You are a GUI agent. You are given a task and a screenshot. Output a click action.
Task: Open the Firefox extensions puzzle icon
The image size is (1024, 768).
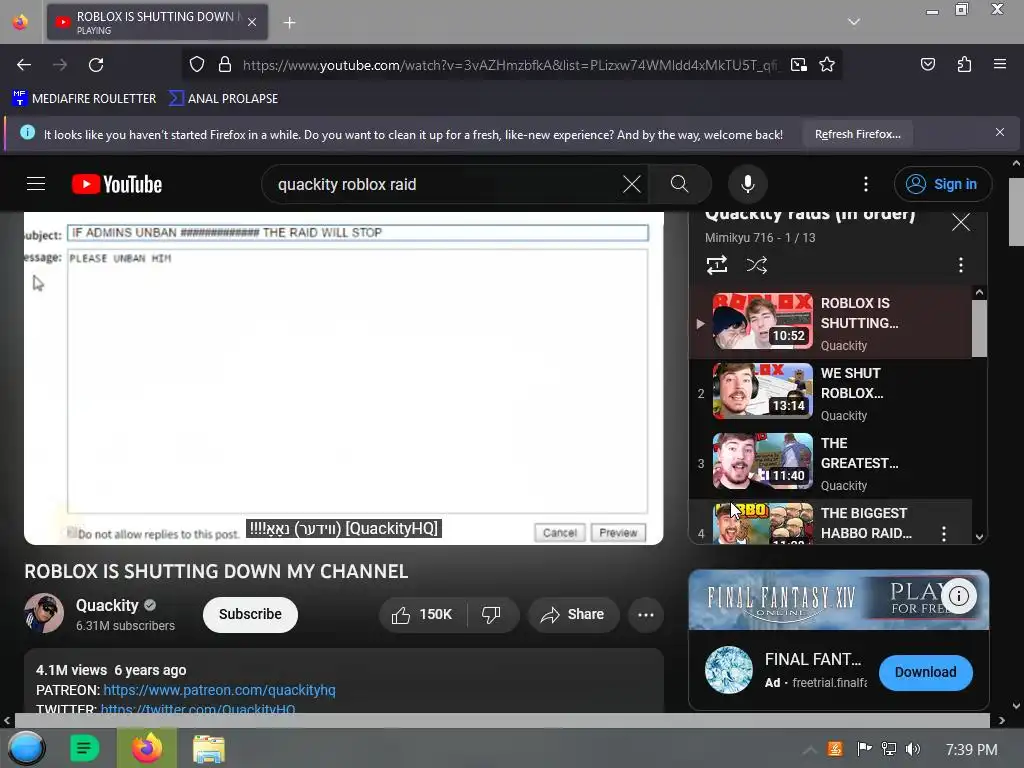tap(964, 64)
